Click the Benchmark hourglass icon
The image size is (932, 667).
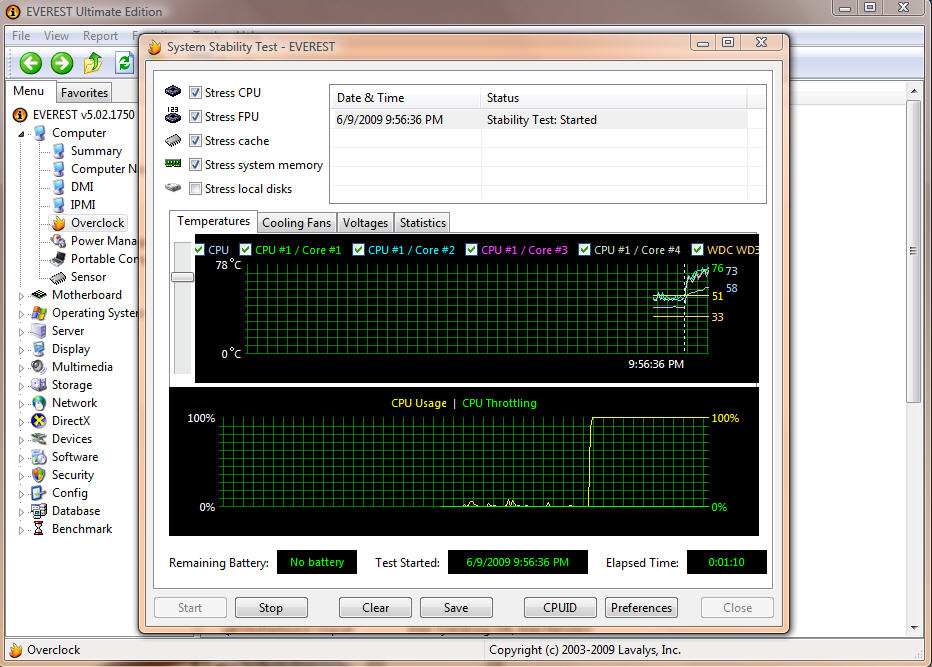tap(39, 528)
